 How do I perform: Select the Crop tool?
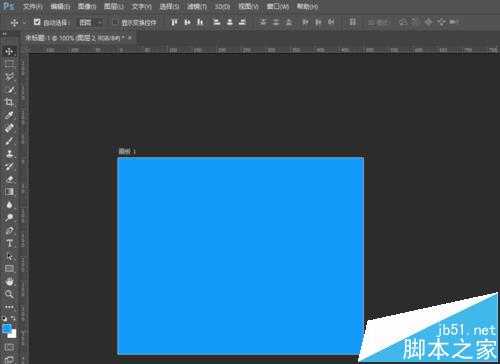9,102
